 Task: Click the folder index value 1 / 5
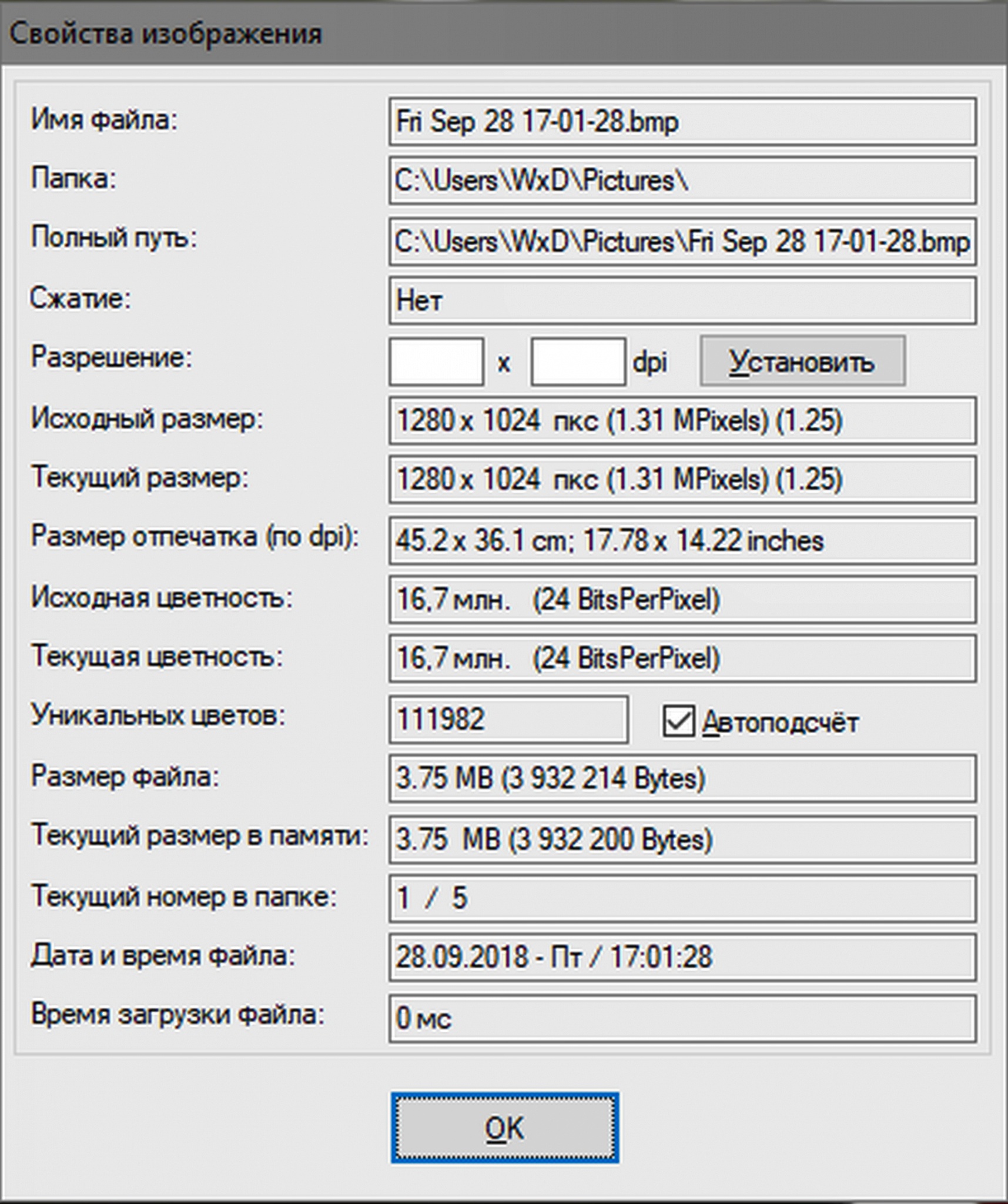[682, 898]
